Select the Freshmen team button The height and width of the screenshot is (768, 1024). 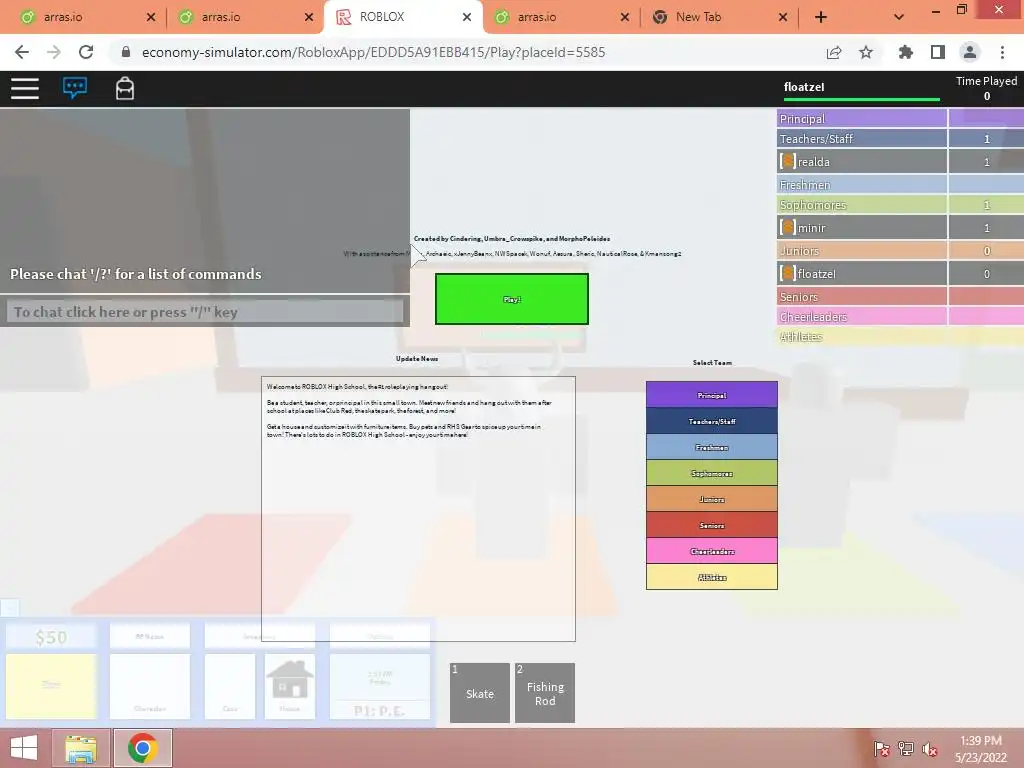click(x=712, y=447)
